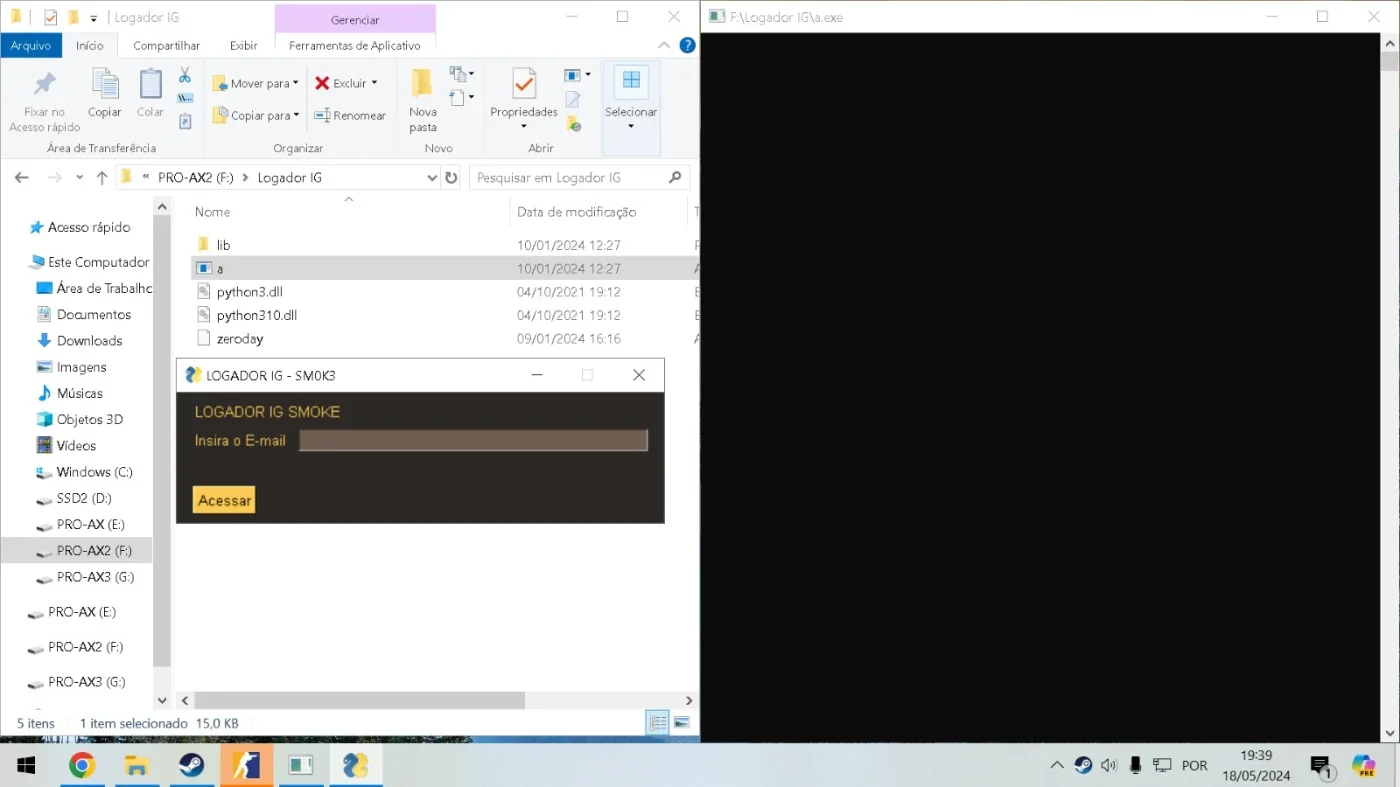Click the paste shortcut icon in clipboard group
Image resolution: width=1400 pixels, height=787 pixels.
(185, 121)
